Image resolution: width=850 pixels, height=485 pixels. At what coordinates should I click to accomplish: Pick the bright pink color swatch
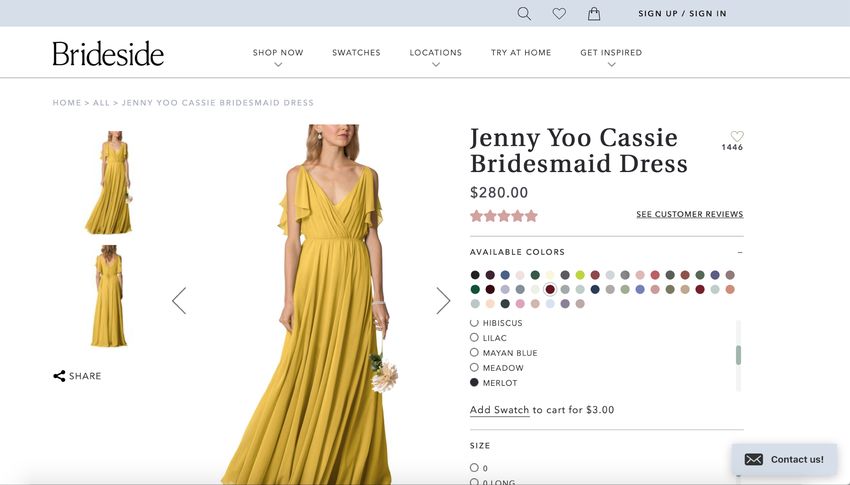(520, 304)
